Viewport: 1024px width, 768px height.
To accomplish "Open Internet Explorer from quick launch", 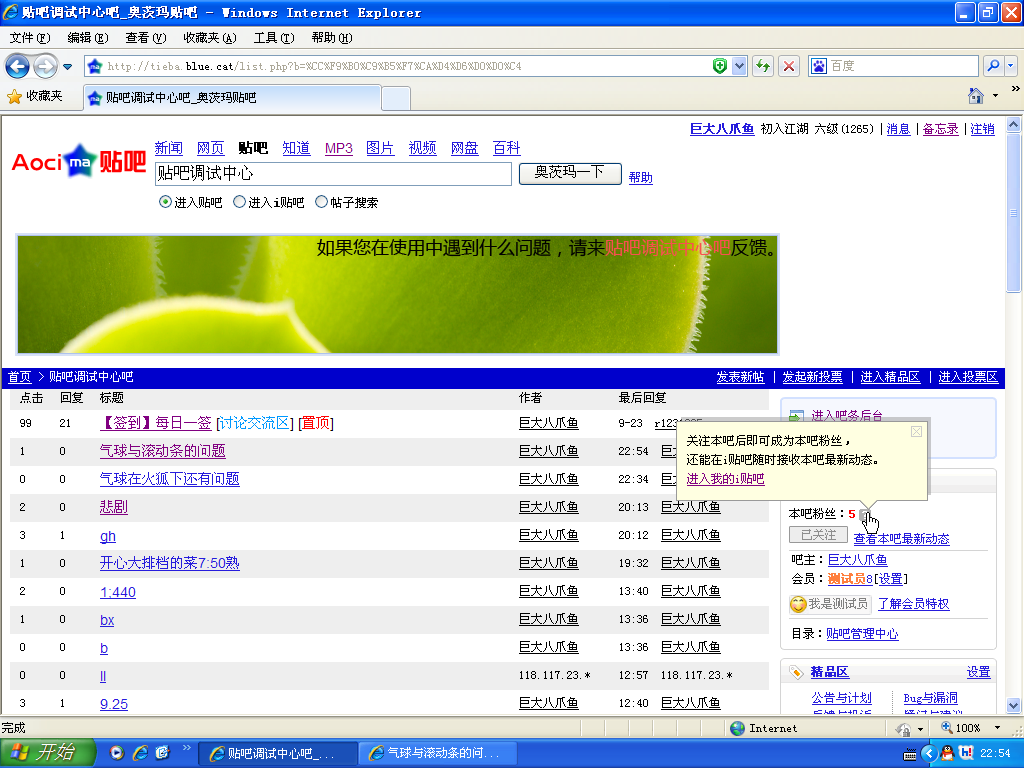I will tap(140, 752).
